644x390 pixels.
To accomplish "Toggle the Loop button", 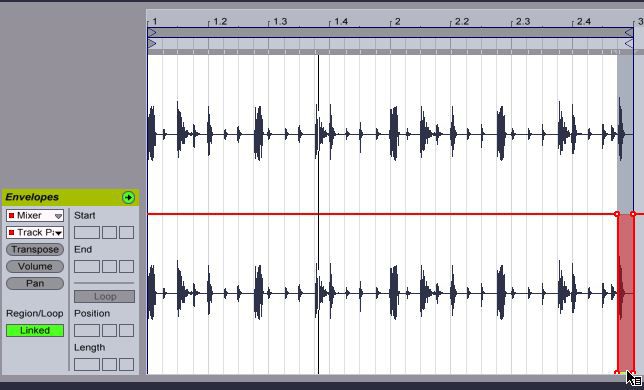I will pyautogui.click(x=104, y=296).
